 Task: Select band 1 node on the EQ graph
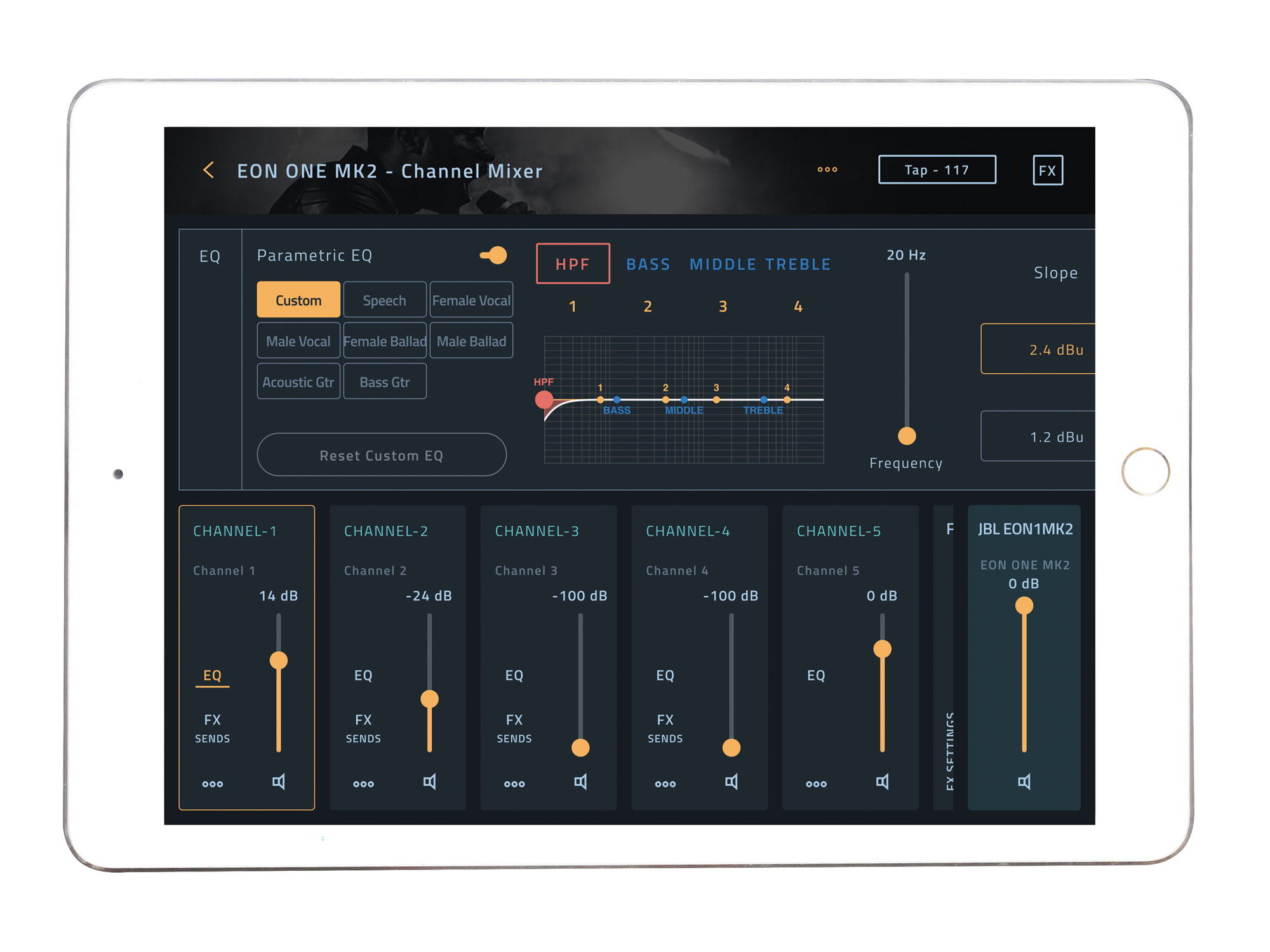[x=600, y=400]
